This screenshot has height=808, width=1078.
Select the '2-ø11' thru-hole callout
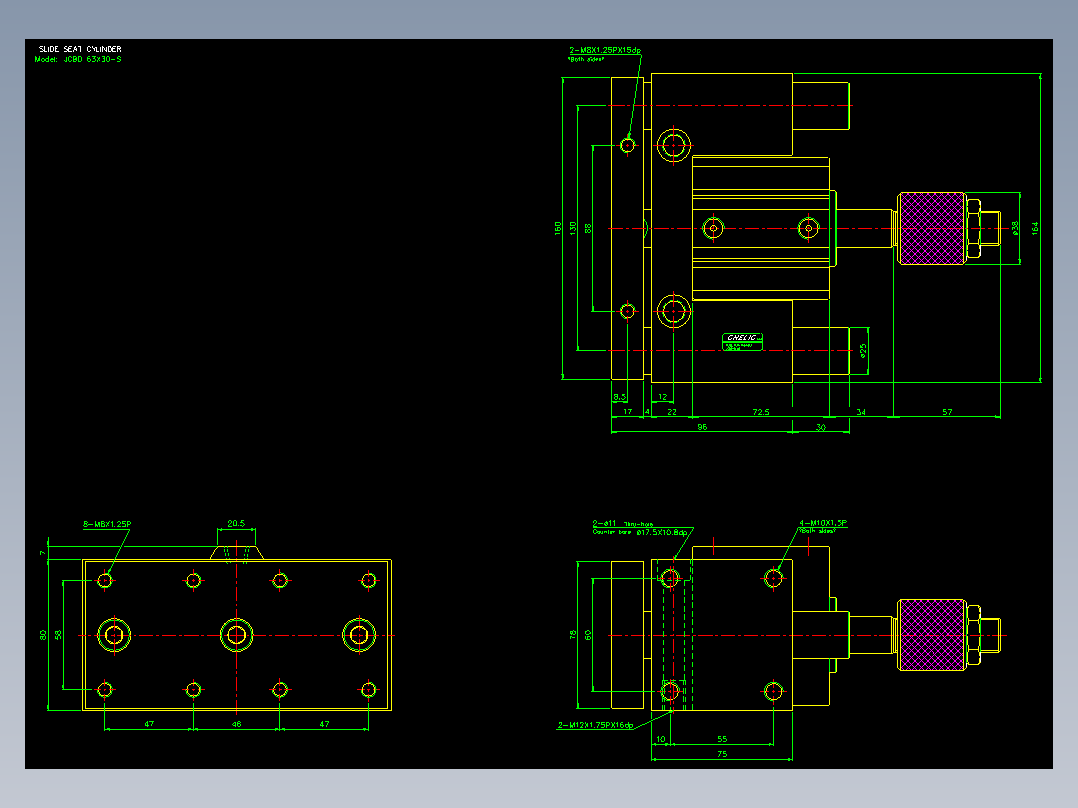[605, 524]
